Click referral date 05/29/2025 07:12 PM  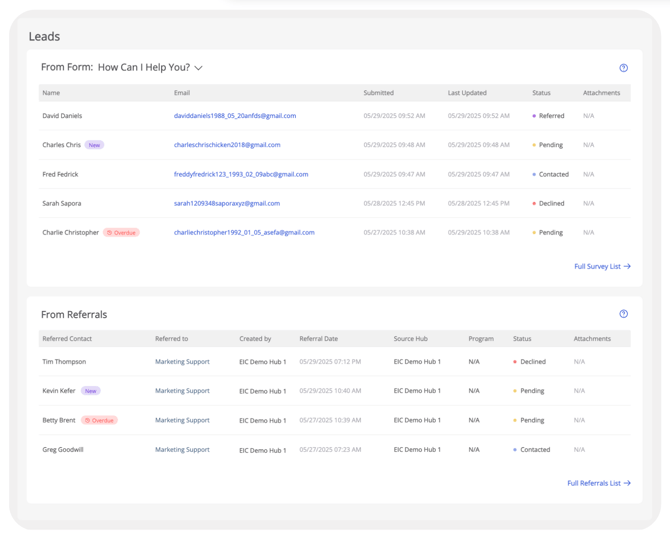point(330,362)
